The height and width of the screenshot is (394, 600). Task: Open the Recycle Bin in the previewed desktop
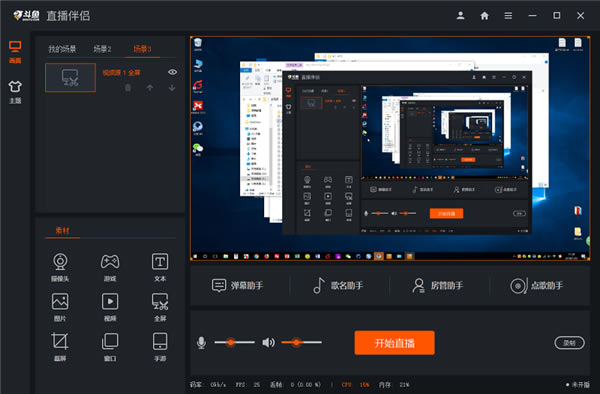tap(198, 44)
